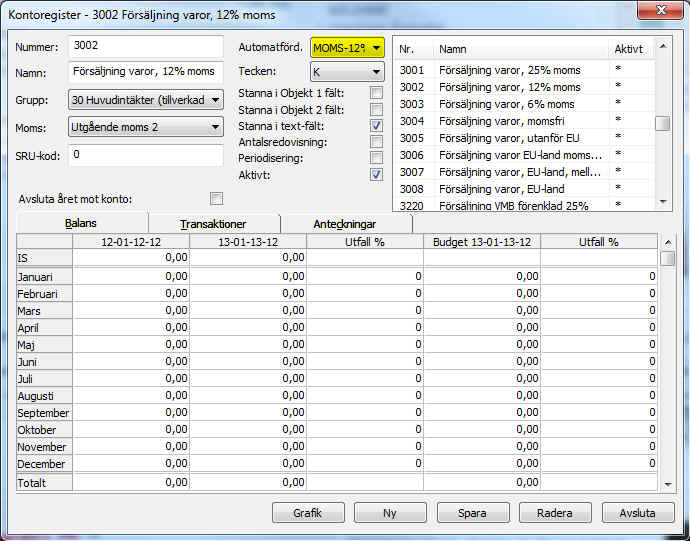Select the Balans tab

[81, 224]
